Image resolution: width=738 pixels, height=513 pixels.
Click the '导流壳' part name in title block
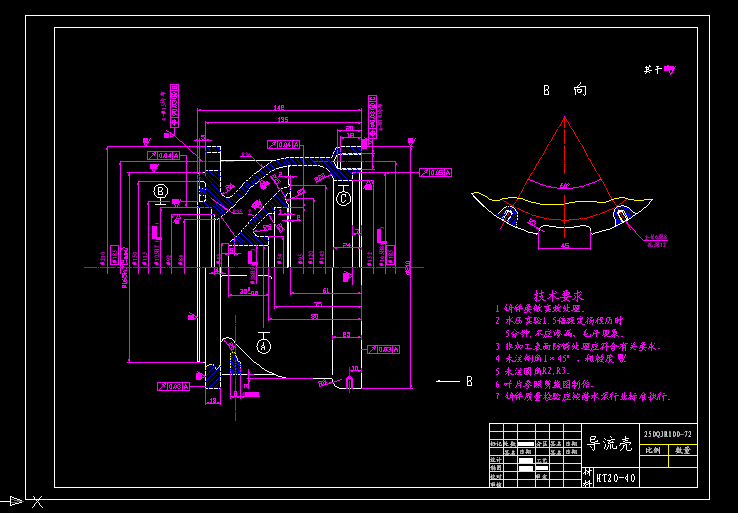click(608, 444)
